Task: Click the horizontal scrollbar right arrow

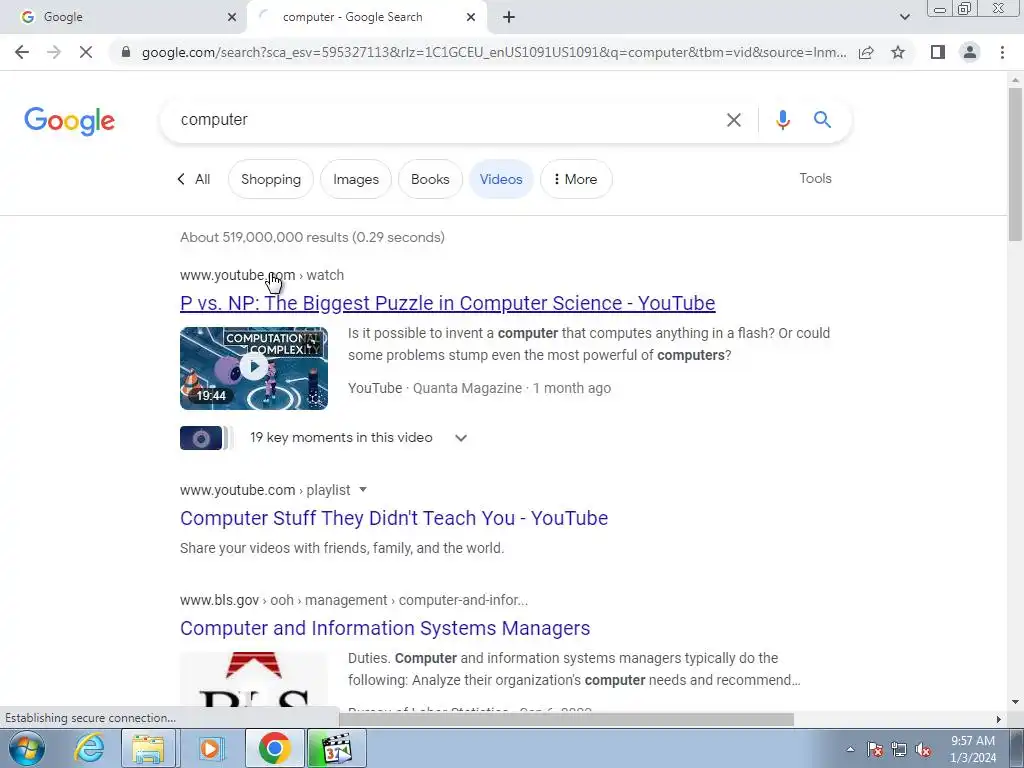Action: [998, 719]
